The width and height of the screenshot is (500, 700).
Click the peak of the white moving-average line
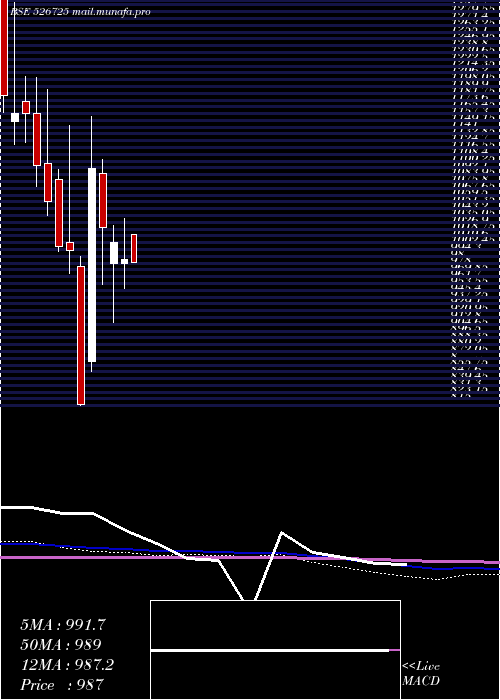282,532
